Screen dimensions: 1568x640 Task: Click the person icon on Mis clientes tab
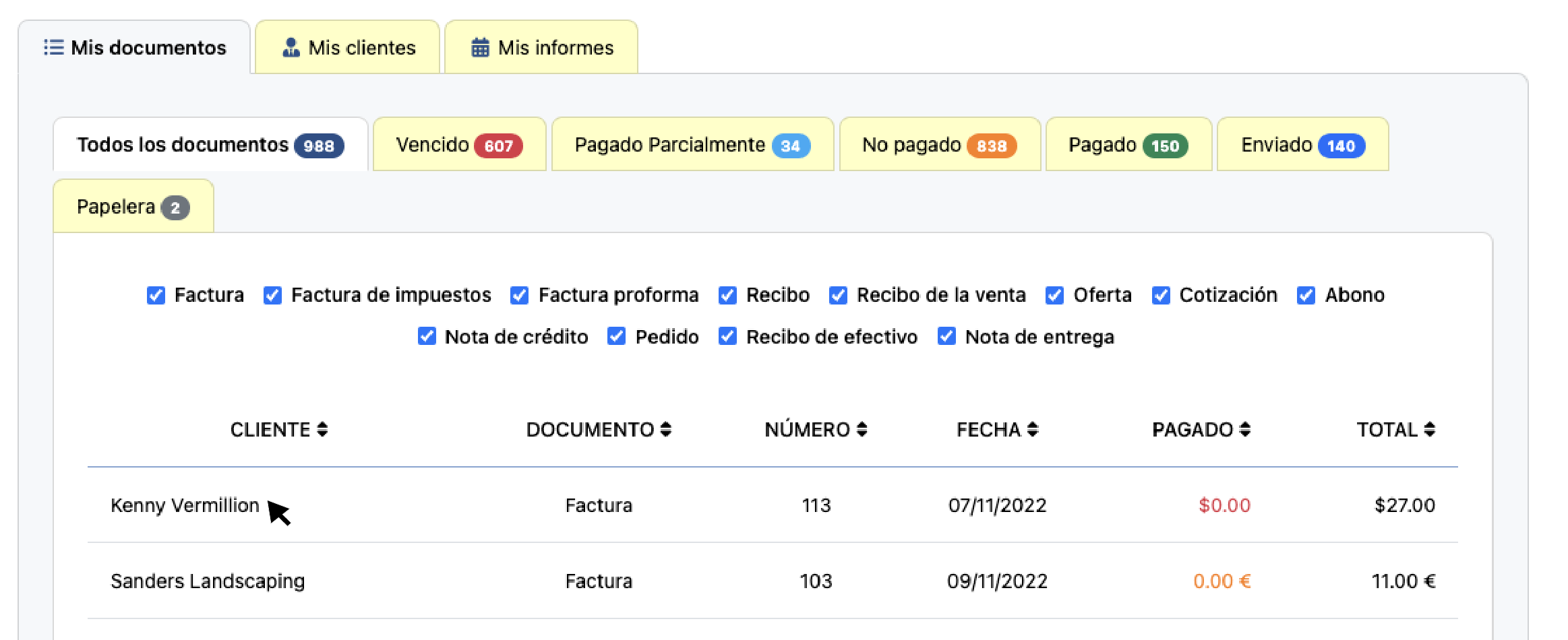pos(291,48)
